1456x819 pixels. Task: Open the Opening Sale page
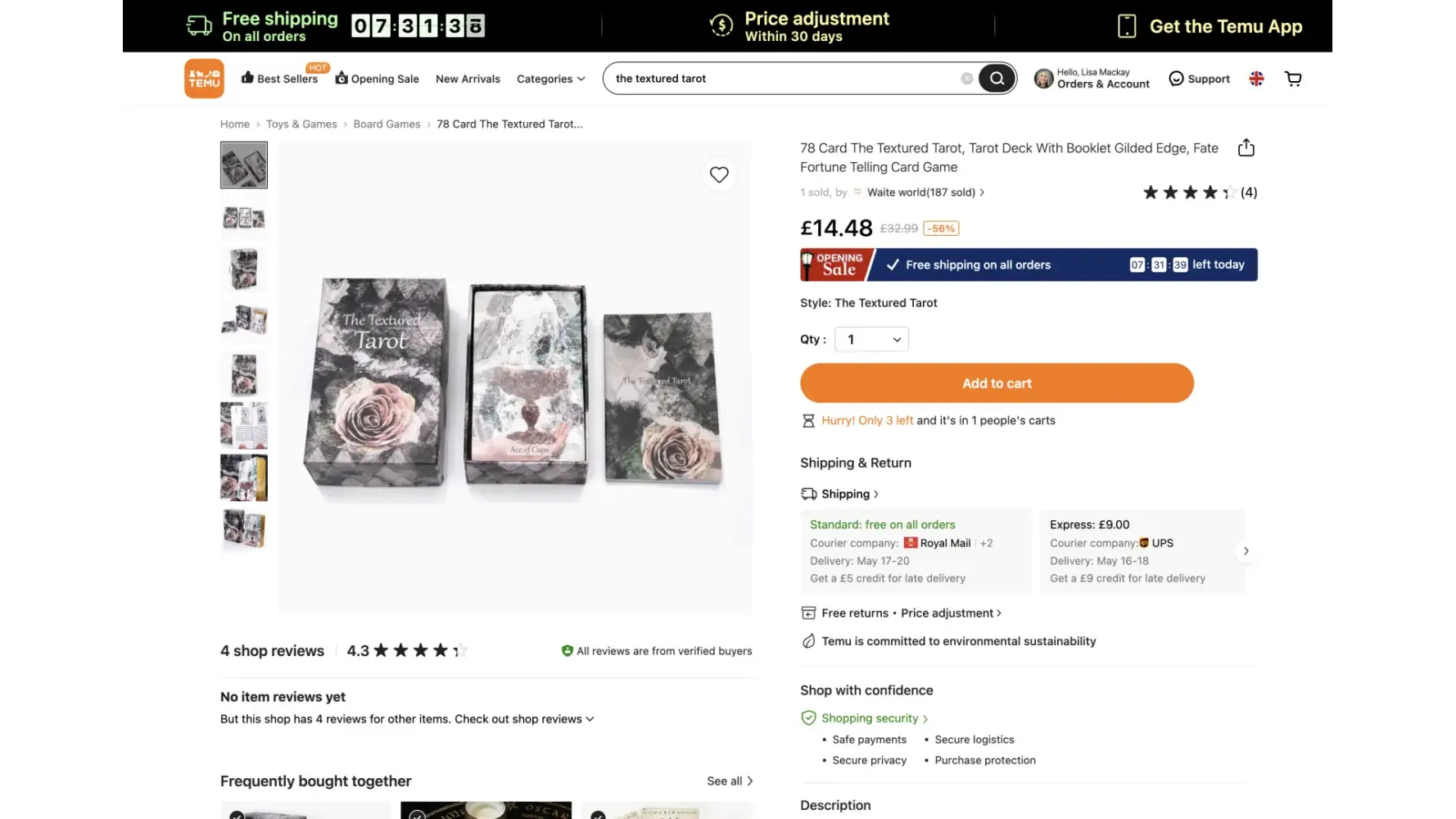tap(378, 79)
